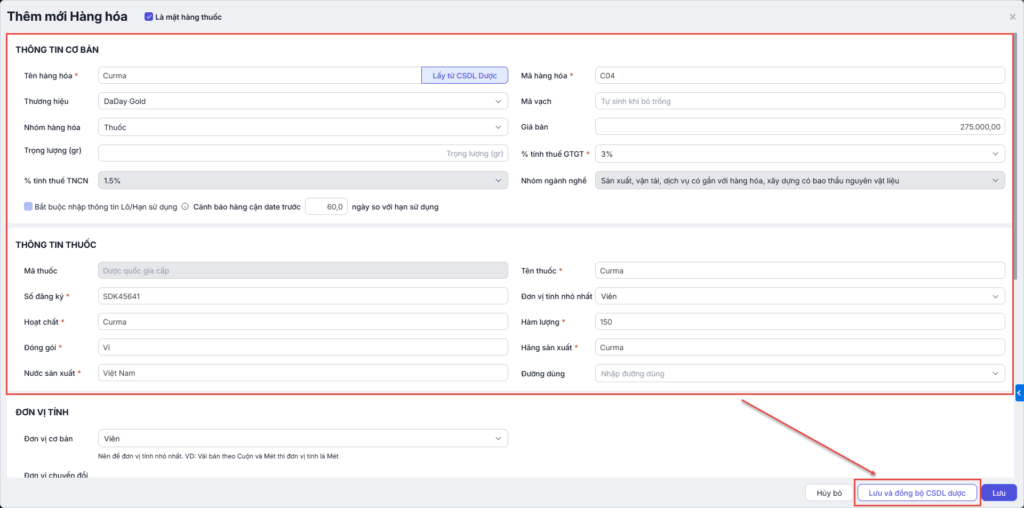Click the Hãng sản xuất field
The height and width of the screenshot is (508, 1024).
tap(800, 347)
